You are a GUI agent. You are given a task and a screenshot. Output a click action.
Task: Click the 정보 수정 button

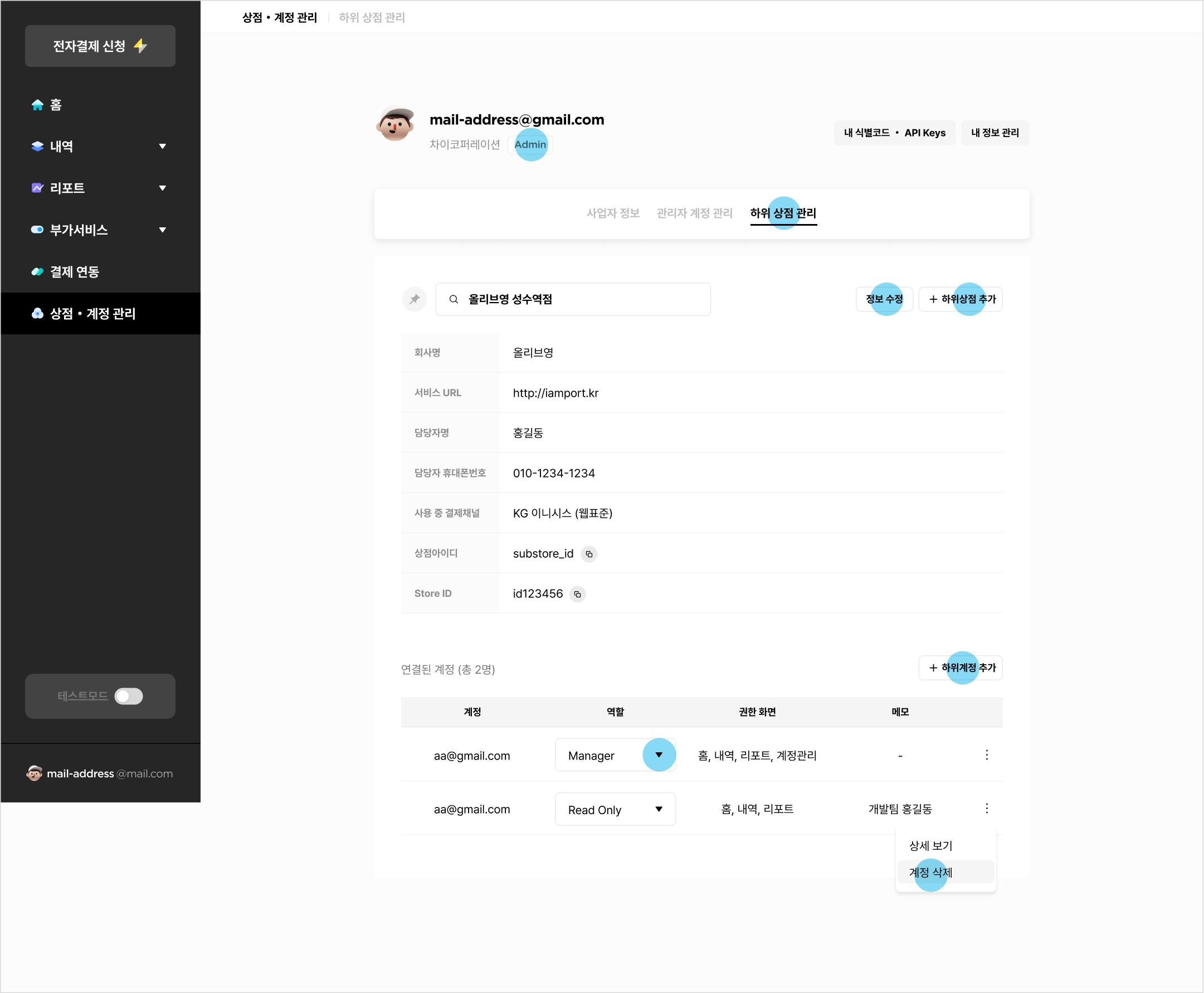click(x=883, y=298)
